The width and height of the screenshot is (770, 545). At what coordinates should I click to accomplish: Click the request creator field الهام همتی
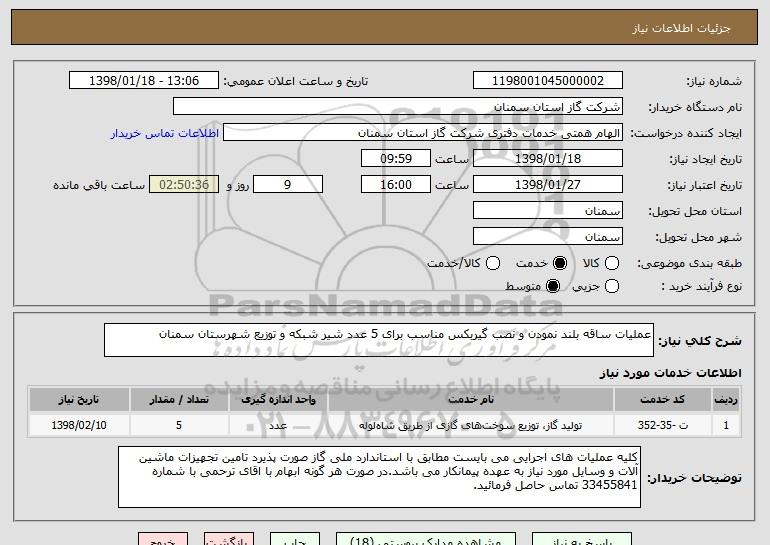[423, 133]
